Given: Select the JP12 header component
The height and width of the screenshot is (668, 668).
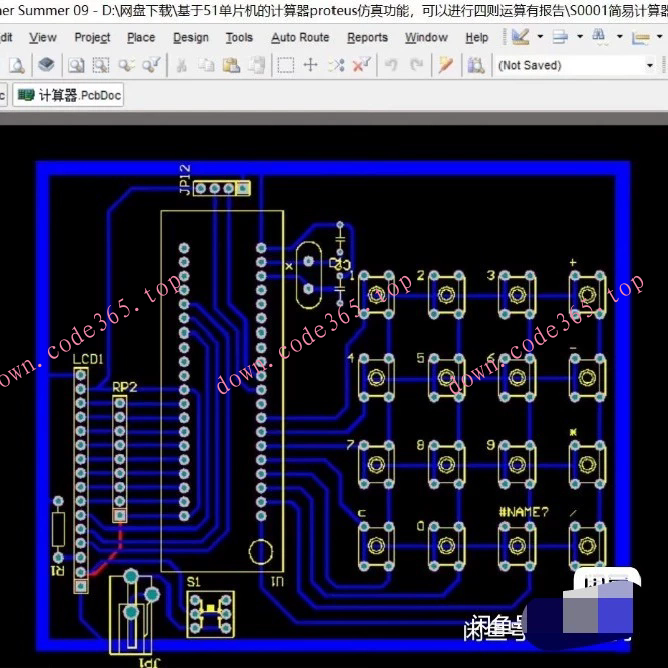Looking at the screenshot, I should click(x=222, y=188).
